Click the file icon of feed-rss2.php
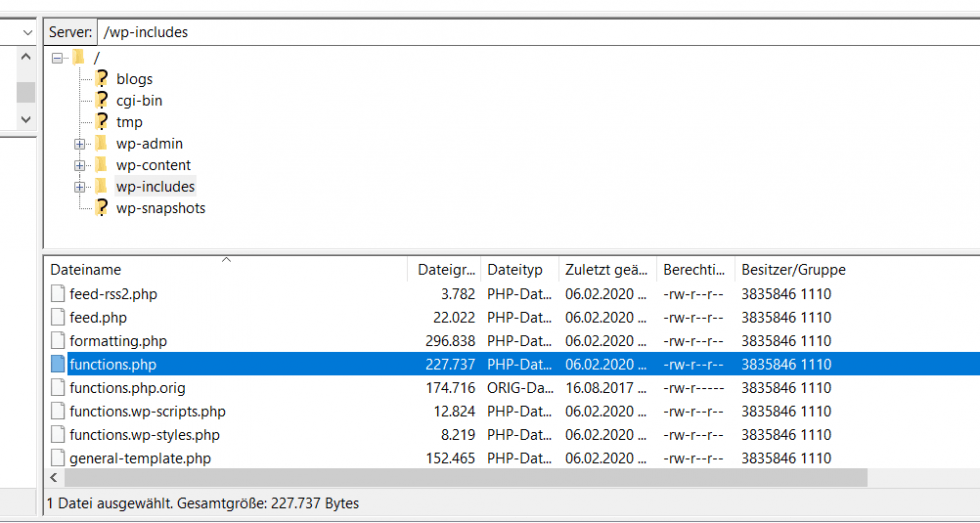This screenshot has width=980, height=523. [x=58, y=294]
